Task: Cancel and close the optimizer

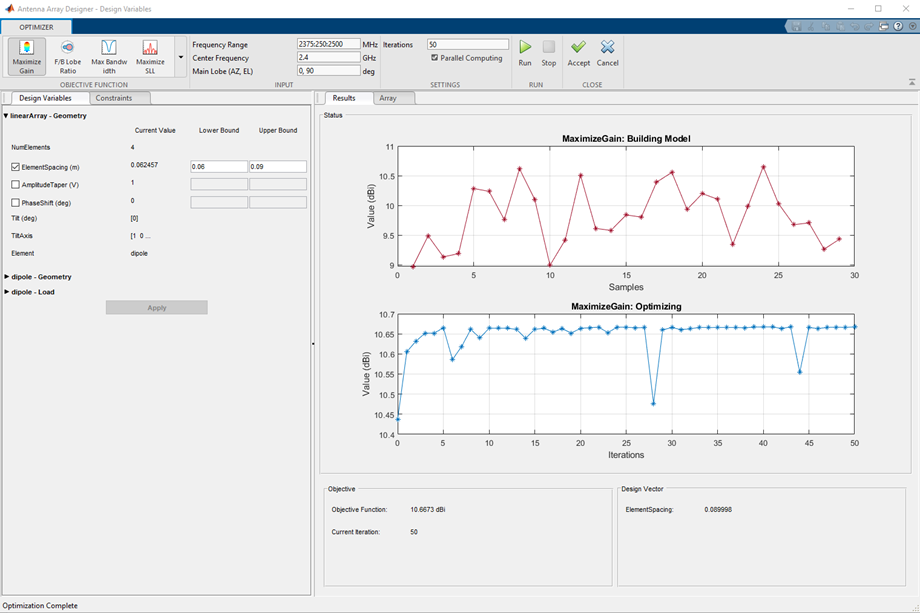Action: point(608,53)
